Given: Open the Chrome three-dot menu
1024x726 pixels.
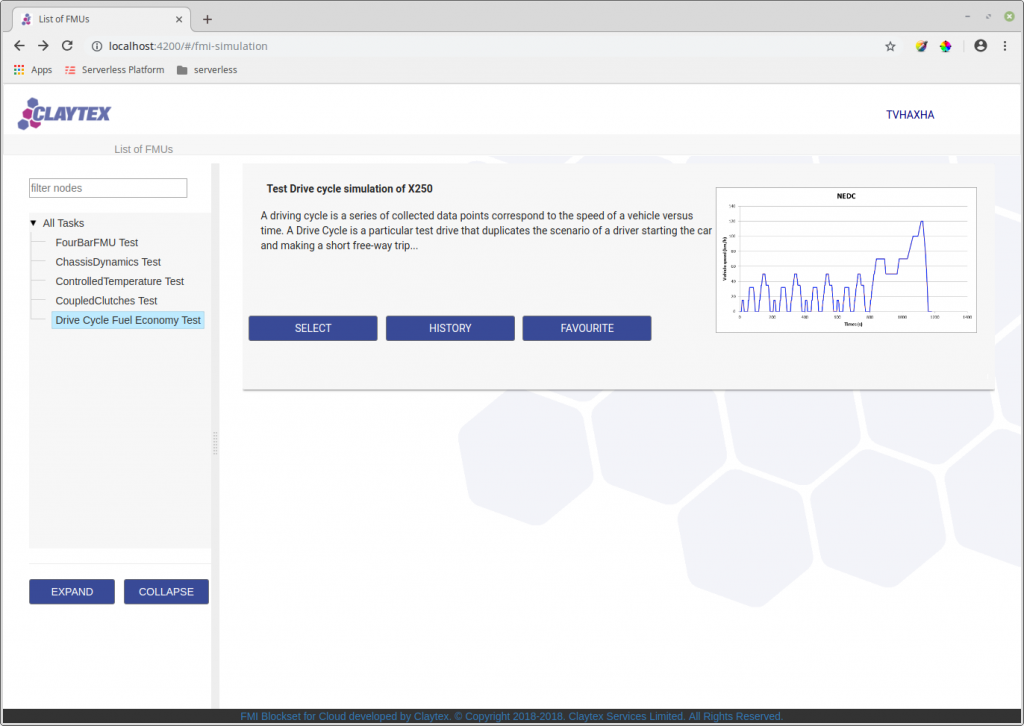Looking at the screenshot, I should [1005, 46].
